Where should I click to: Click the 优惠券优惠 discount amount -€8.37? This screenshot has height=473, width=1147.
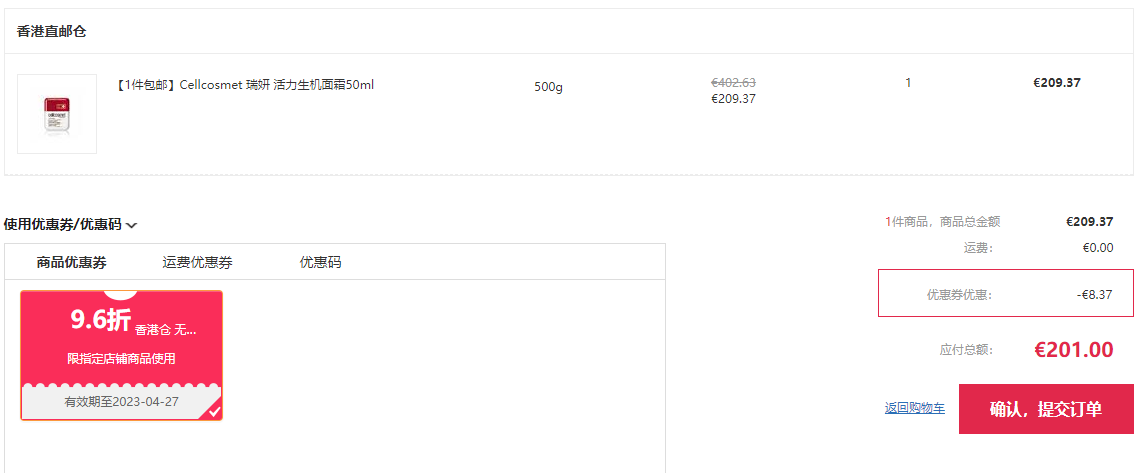[1094, 295]
